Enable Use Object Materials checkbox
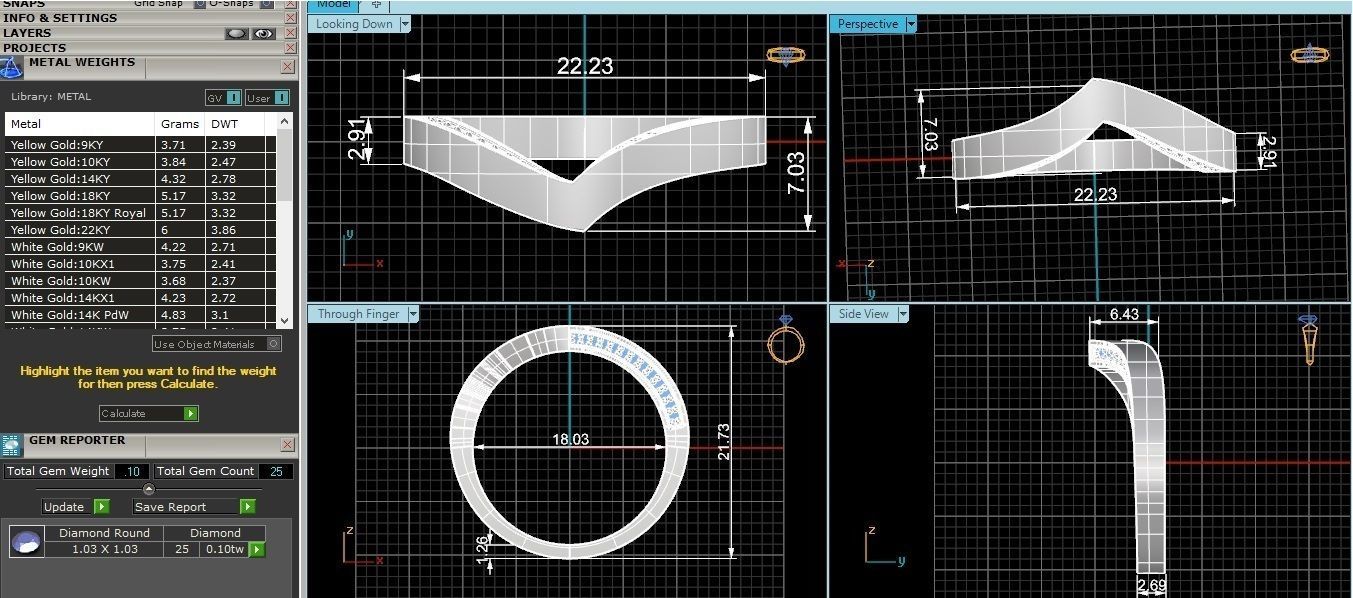The height and width of the screenshot is (598, 1353). pos(274,344)
